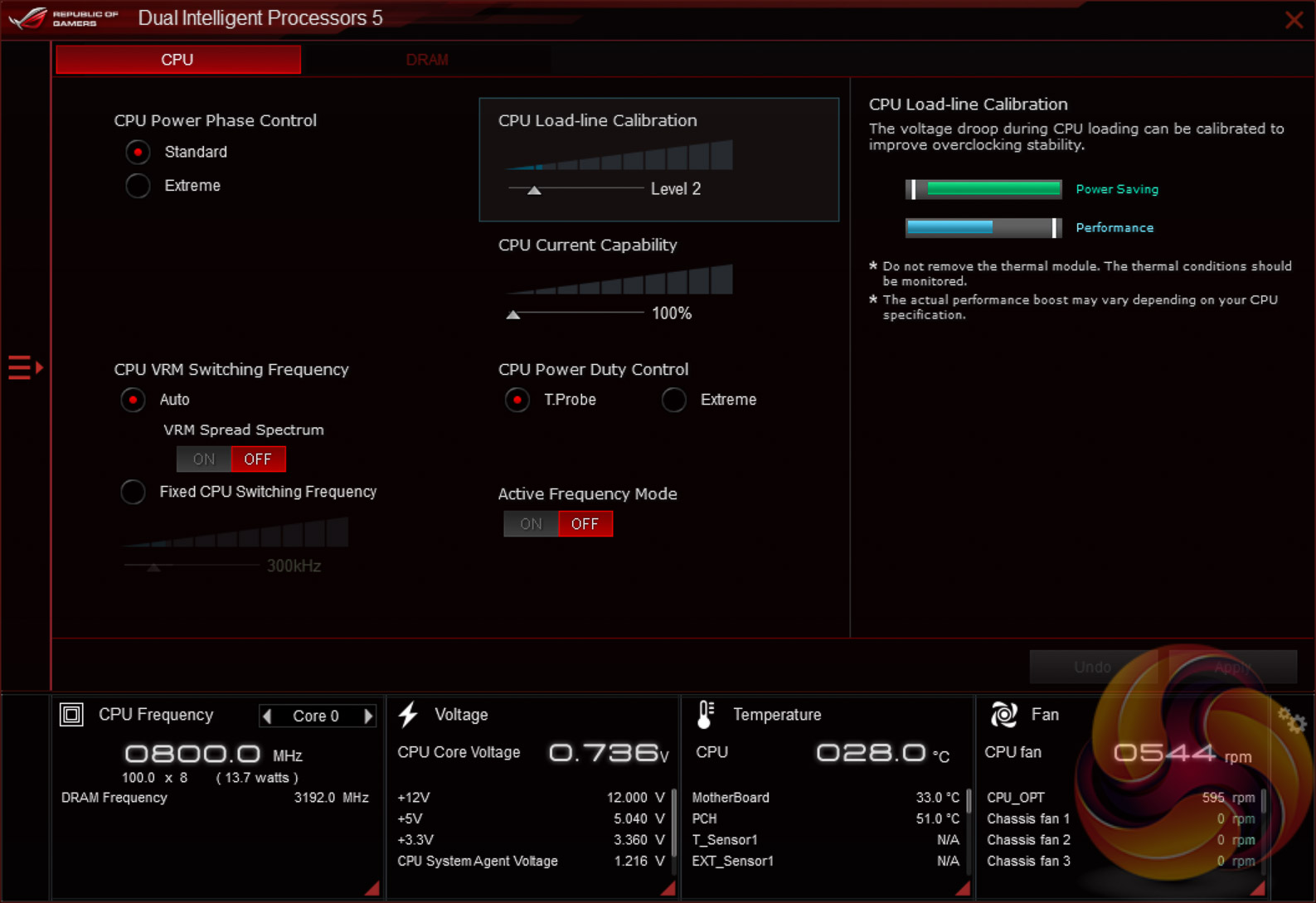
Task: Select Standard CPU Power Phase Control
Action: click(138, 152)
